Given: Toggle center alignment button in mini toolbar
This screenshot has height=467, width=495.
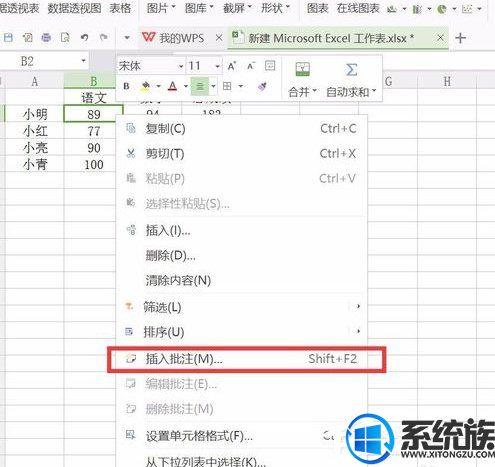Looking at the screenshot, I should coord(200,86).
